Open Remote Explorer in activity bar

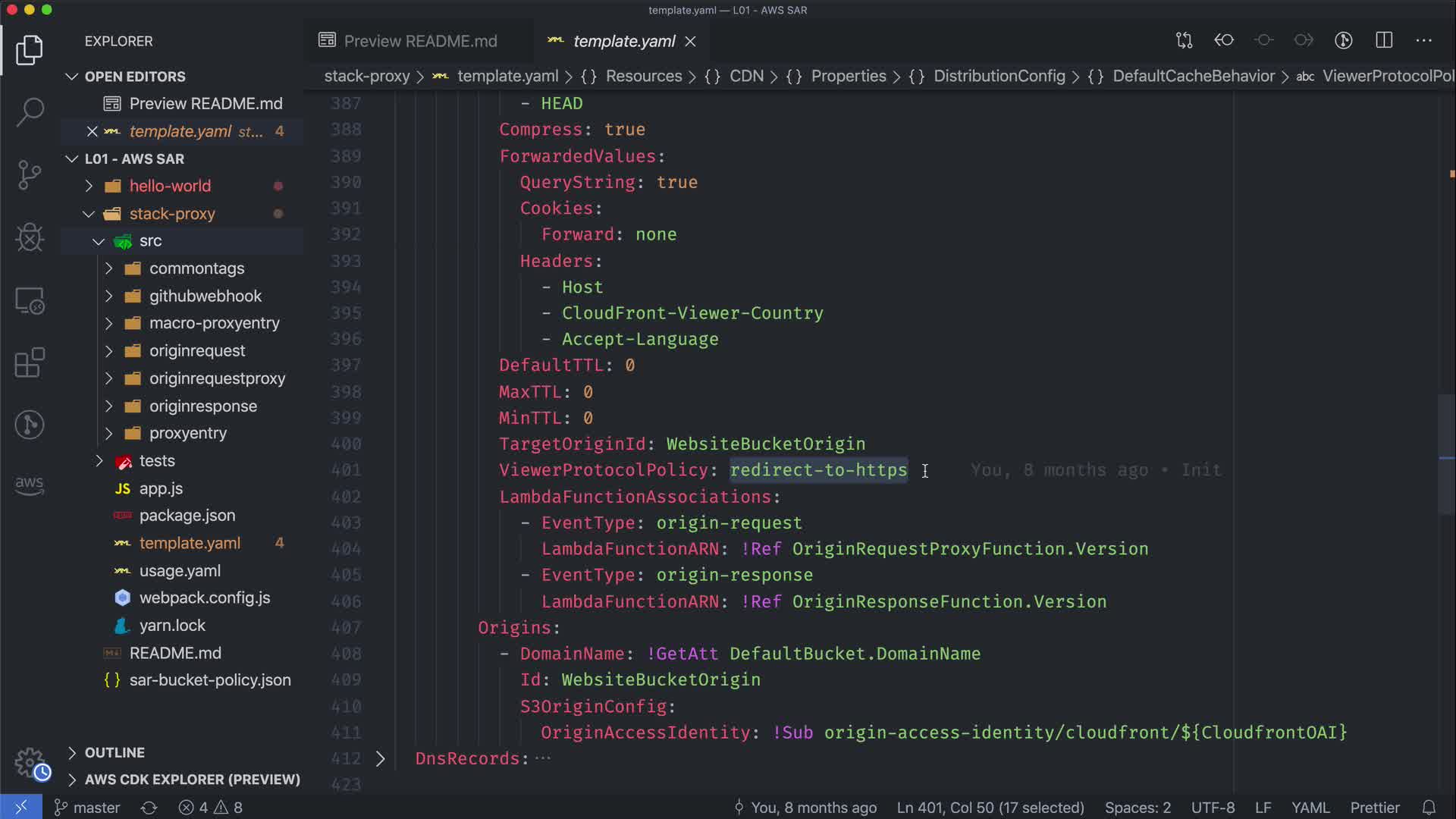point(30,300)
